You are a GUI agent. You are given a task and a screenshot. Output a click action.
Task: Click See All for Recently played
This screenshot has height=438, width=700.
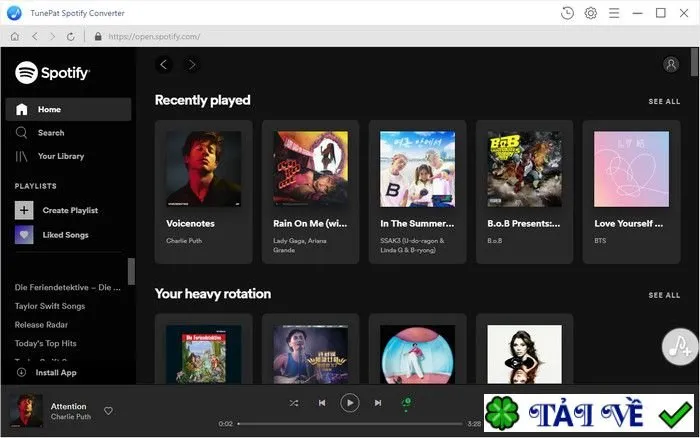click(x=664, y=102)
